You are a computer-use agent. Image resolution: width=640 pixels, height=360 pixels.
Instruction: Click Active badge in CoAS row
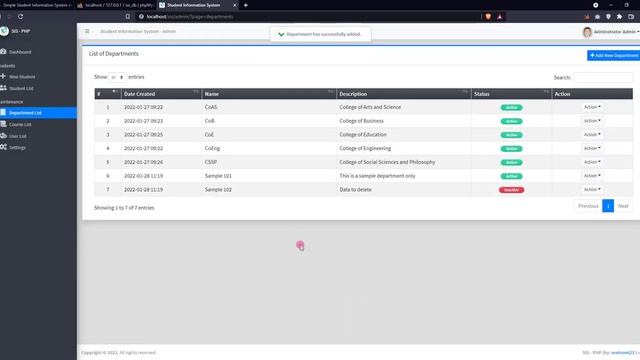pyautogui.click(x=511, y=107)
